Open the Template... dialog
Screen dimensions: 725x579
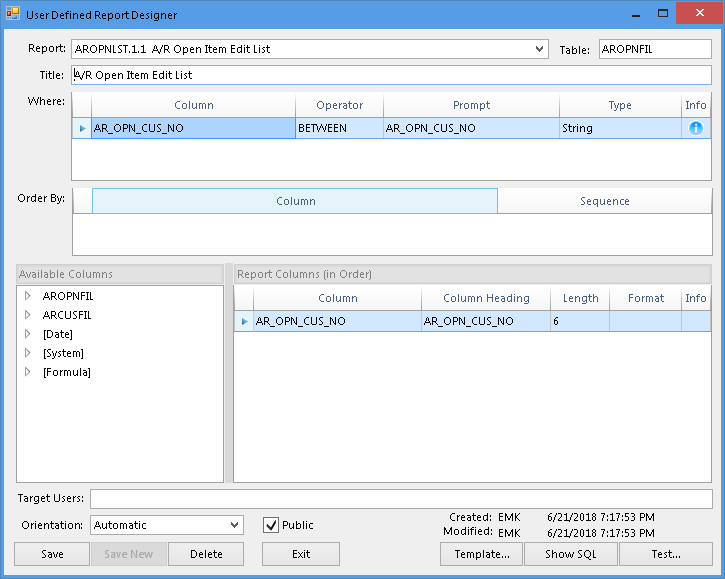482,554
